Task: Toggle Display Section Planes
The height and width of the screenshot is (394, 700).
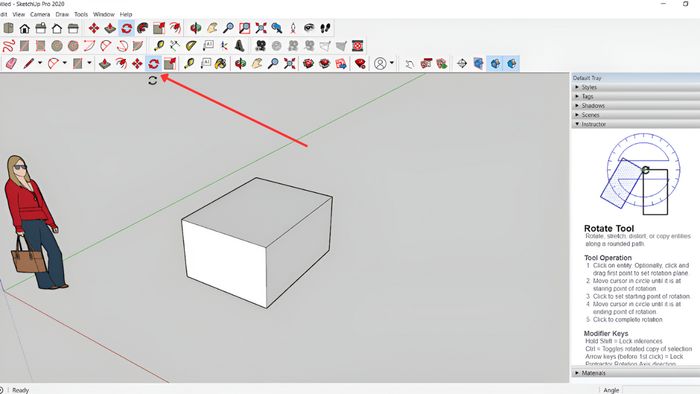Action: (479, 63)
